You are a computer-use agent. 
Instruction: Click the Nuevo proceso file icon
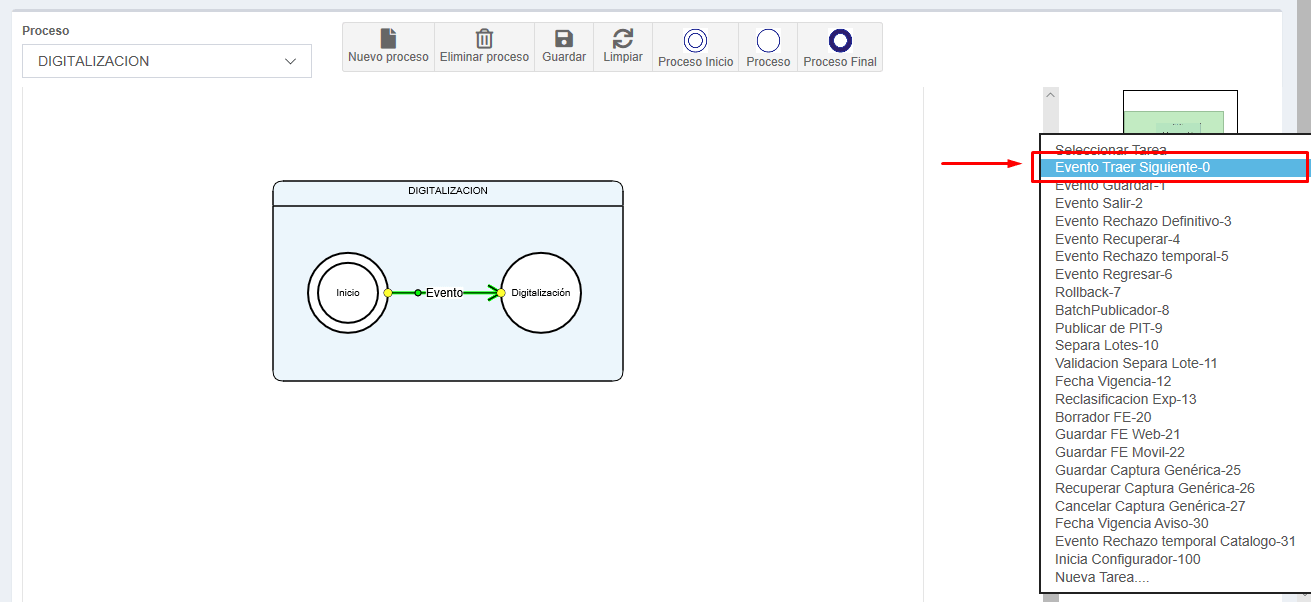tap(388, 39)
